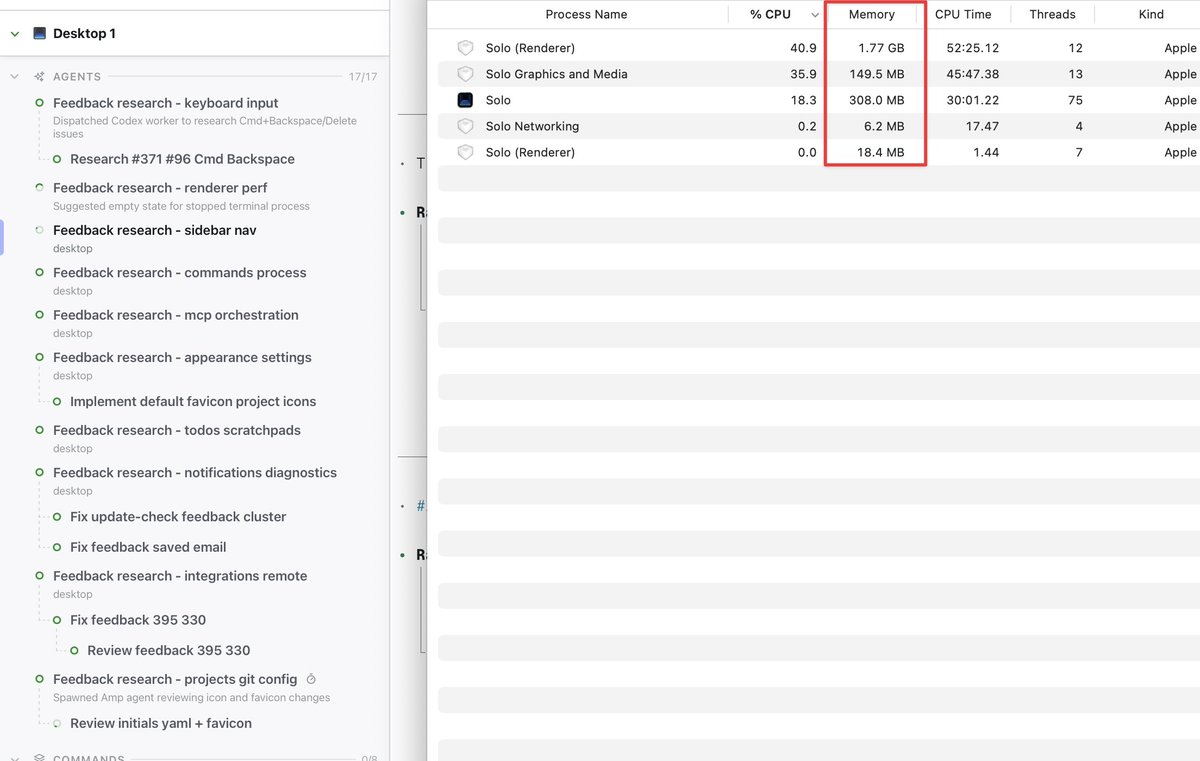Open Feedback research - commands process agent
Image resolution: width=1200 pixels, height=761 pixels.
180,273
